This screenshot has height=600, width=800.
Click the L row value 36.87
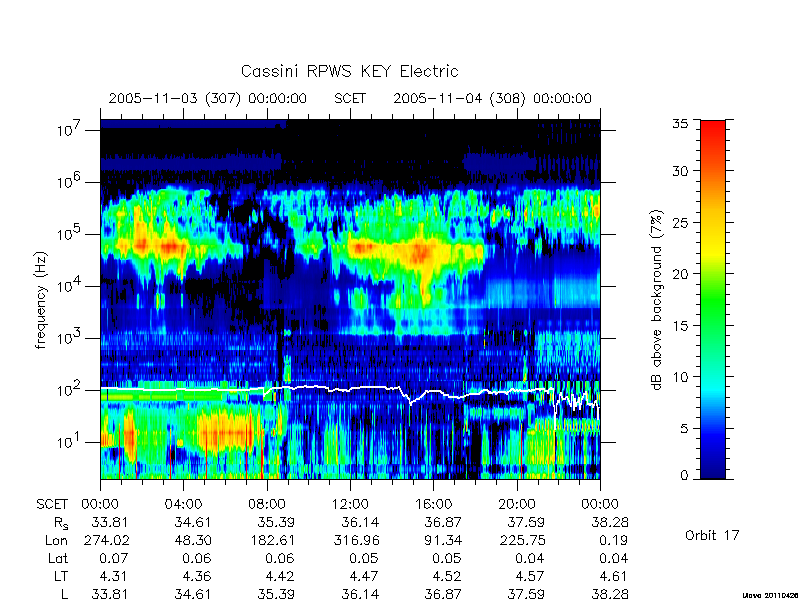click(443, 594)
